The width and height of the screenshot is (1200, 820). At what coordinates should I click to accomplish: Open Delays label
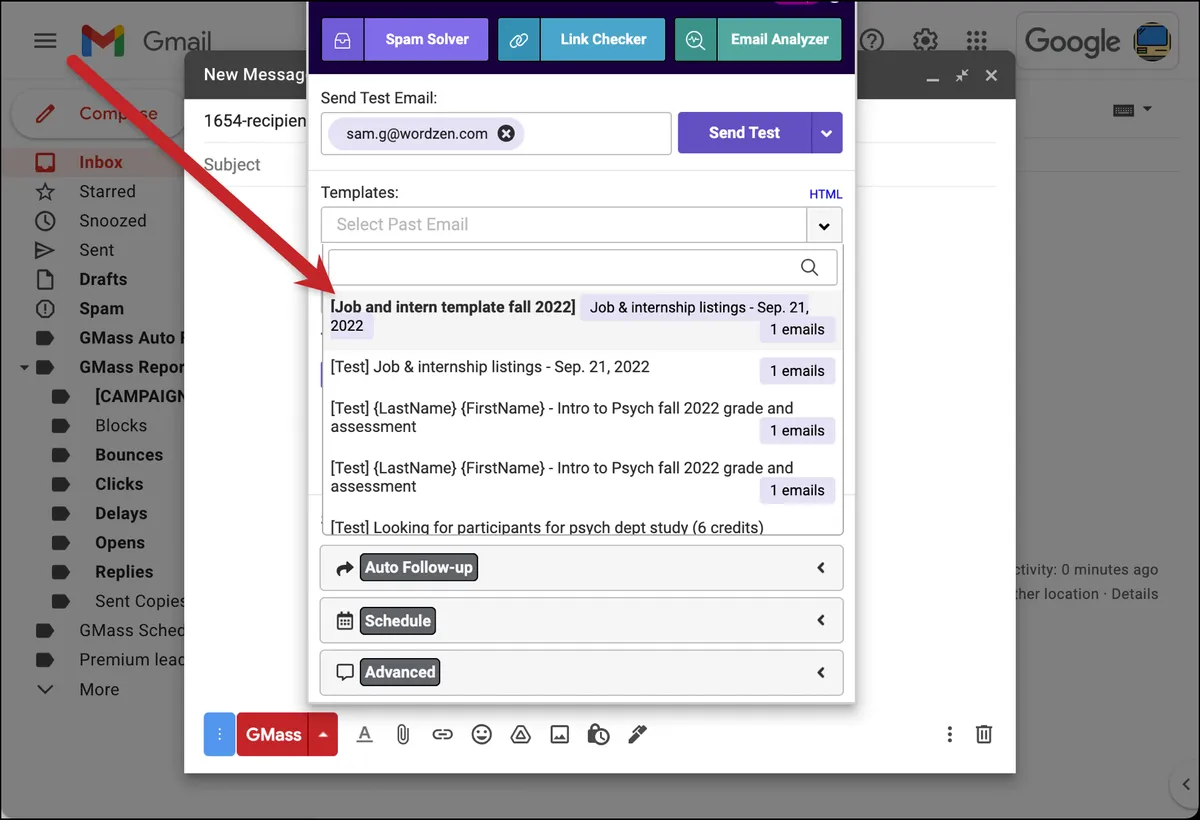(x=121, y=513)
